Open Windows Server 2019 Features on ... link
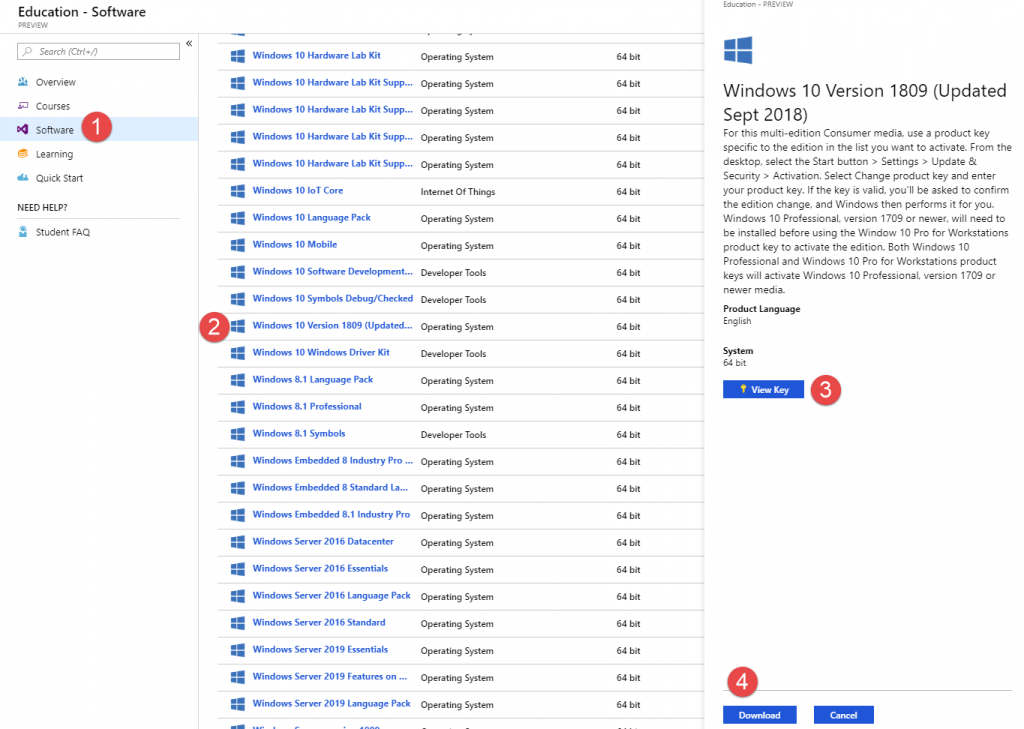 [x=330, y=676]
